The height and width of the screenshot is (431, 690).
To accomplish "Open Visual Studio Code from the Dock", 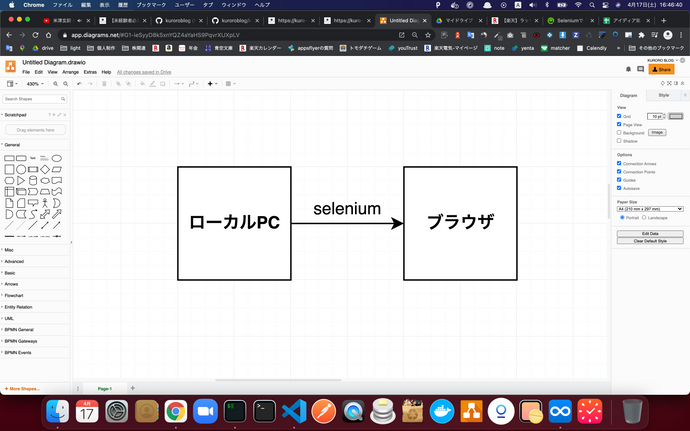I will point(294,411).
